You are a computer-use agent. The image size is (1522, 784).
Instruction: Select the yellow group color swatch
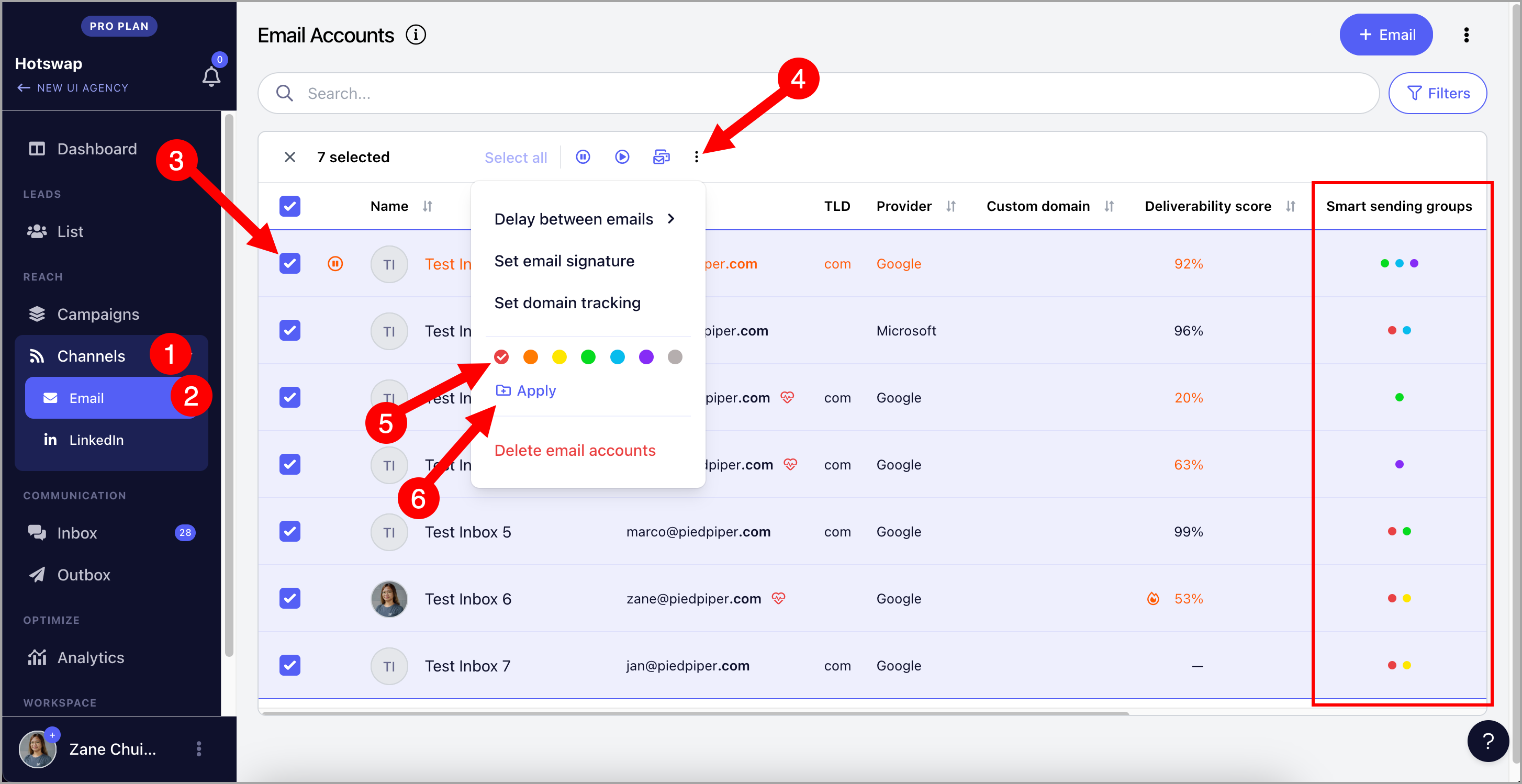tap(559, 357)
